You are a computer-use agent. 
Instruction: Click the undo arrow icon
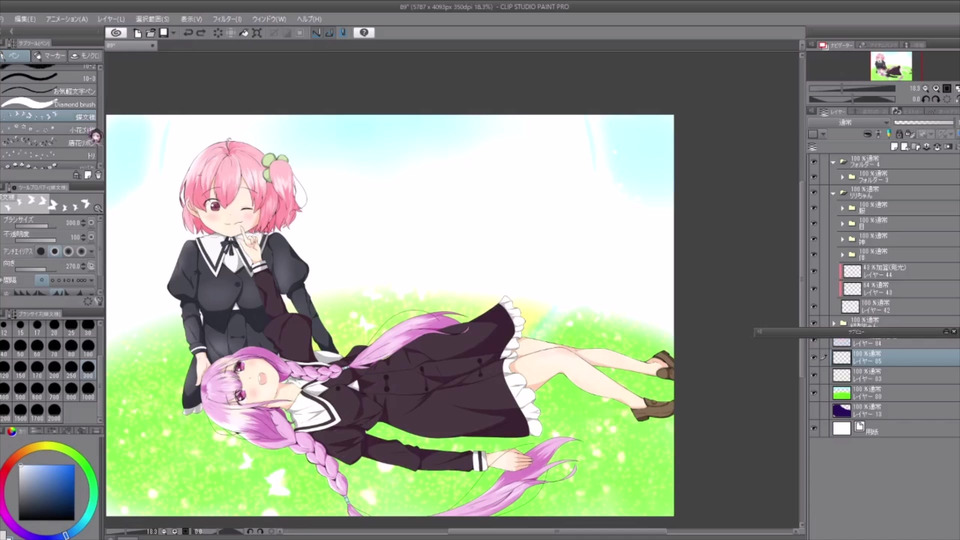click(188, 33)
